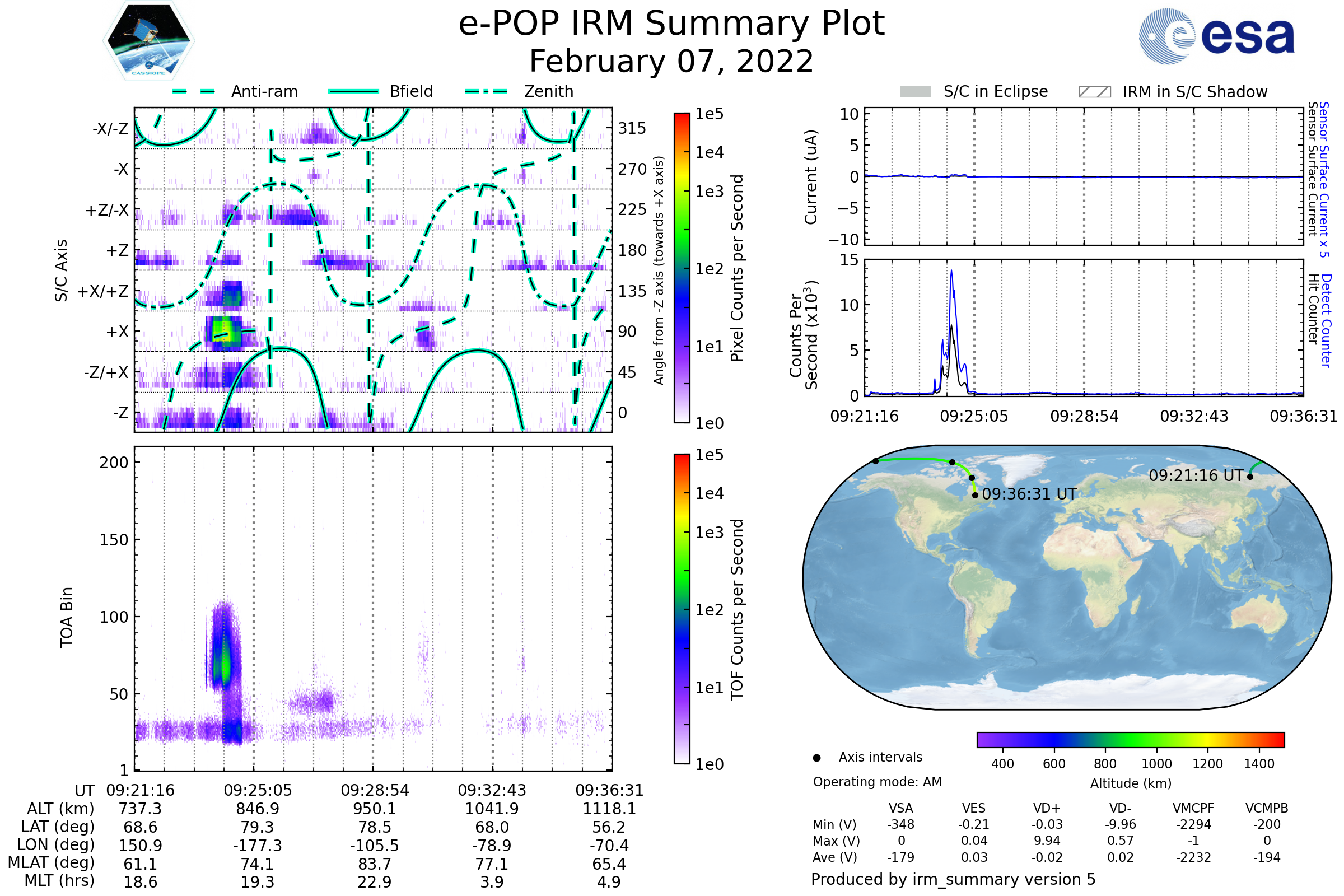Click the Zenith dash-dot legend marker

(486, 91)
